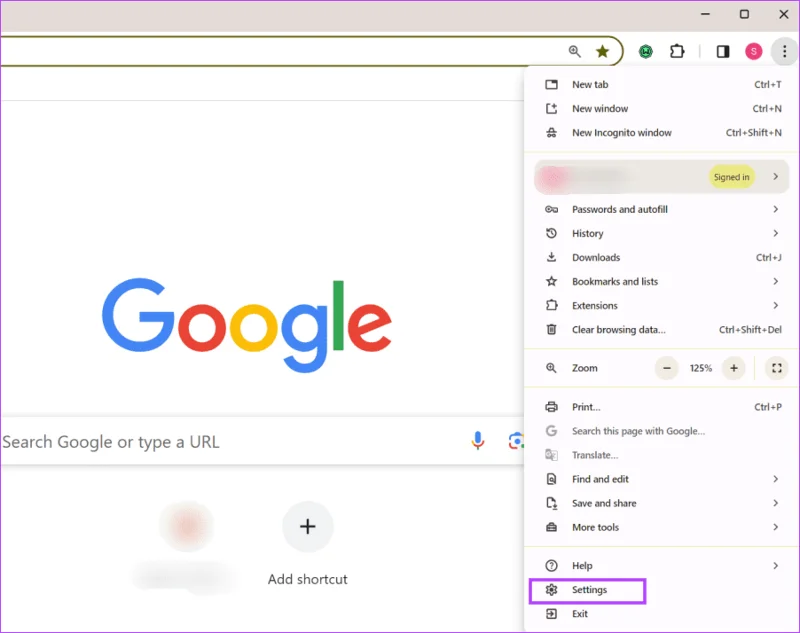Decrease zoom with the minus button
Image resolution: width=800 pixels, height=633 pixels.
click(x=667, y=368)
